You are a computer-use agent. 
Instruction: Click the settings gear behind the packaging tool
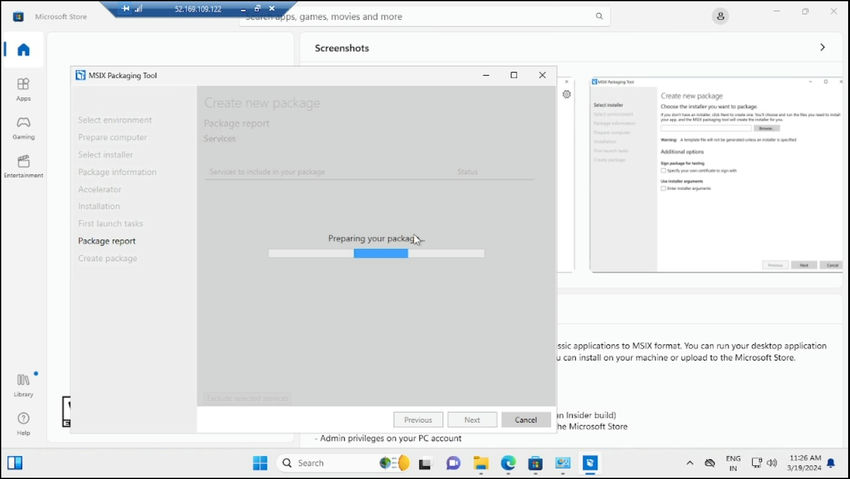coord(566,94)
